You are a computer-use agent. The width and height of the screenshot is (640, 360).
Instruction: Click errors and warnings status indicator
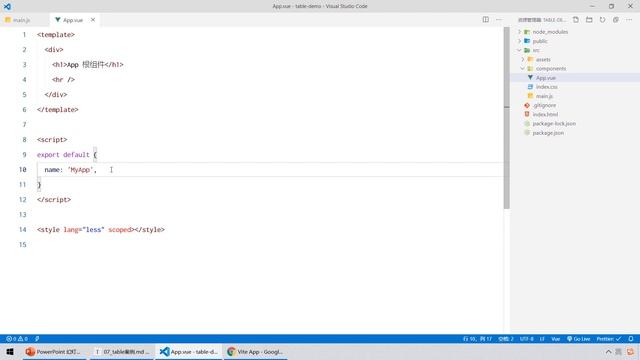17,339
